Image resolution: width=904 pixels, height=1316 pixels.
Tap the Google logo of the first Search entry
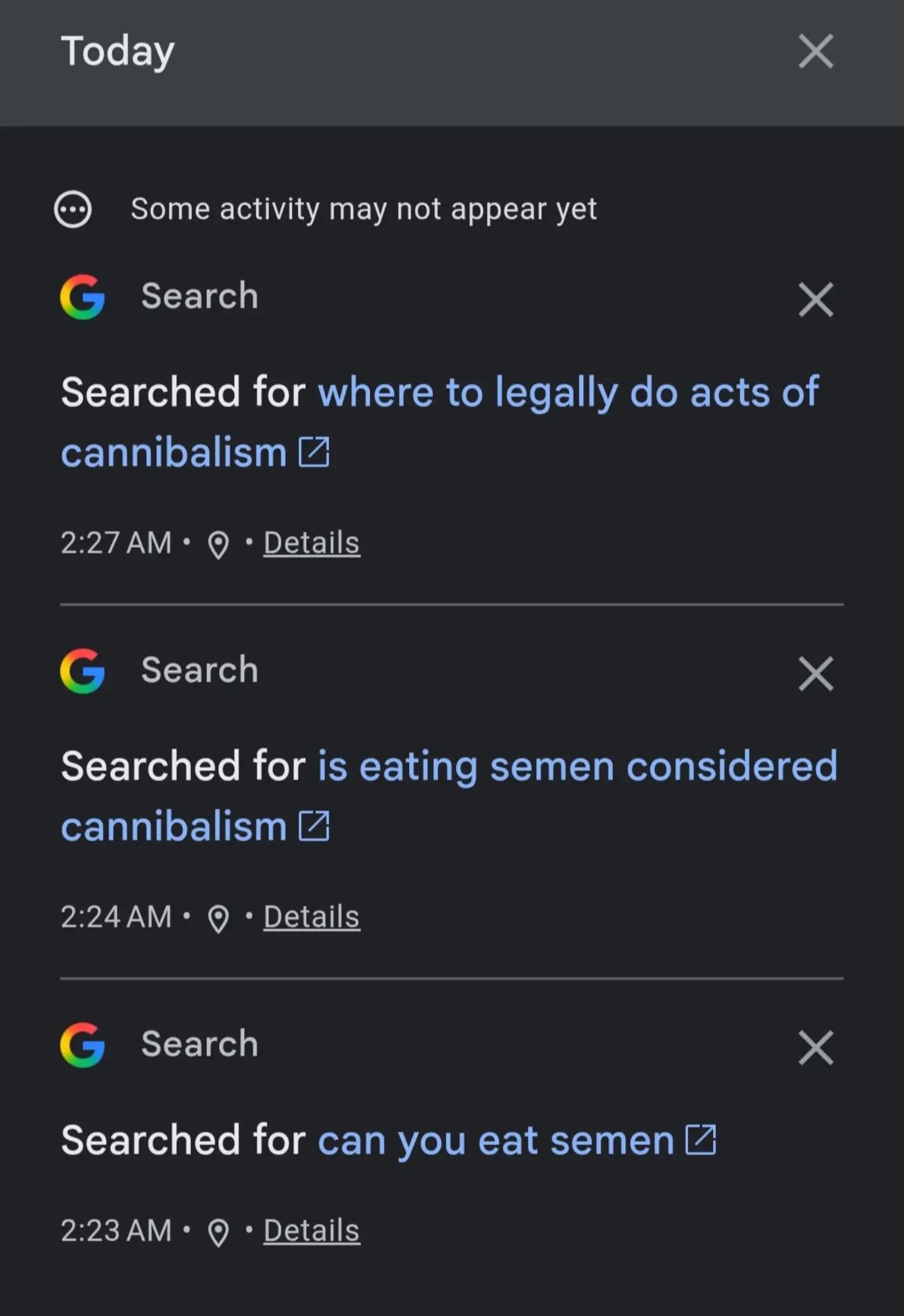tap(83, 297)
